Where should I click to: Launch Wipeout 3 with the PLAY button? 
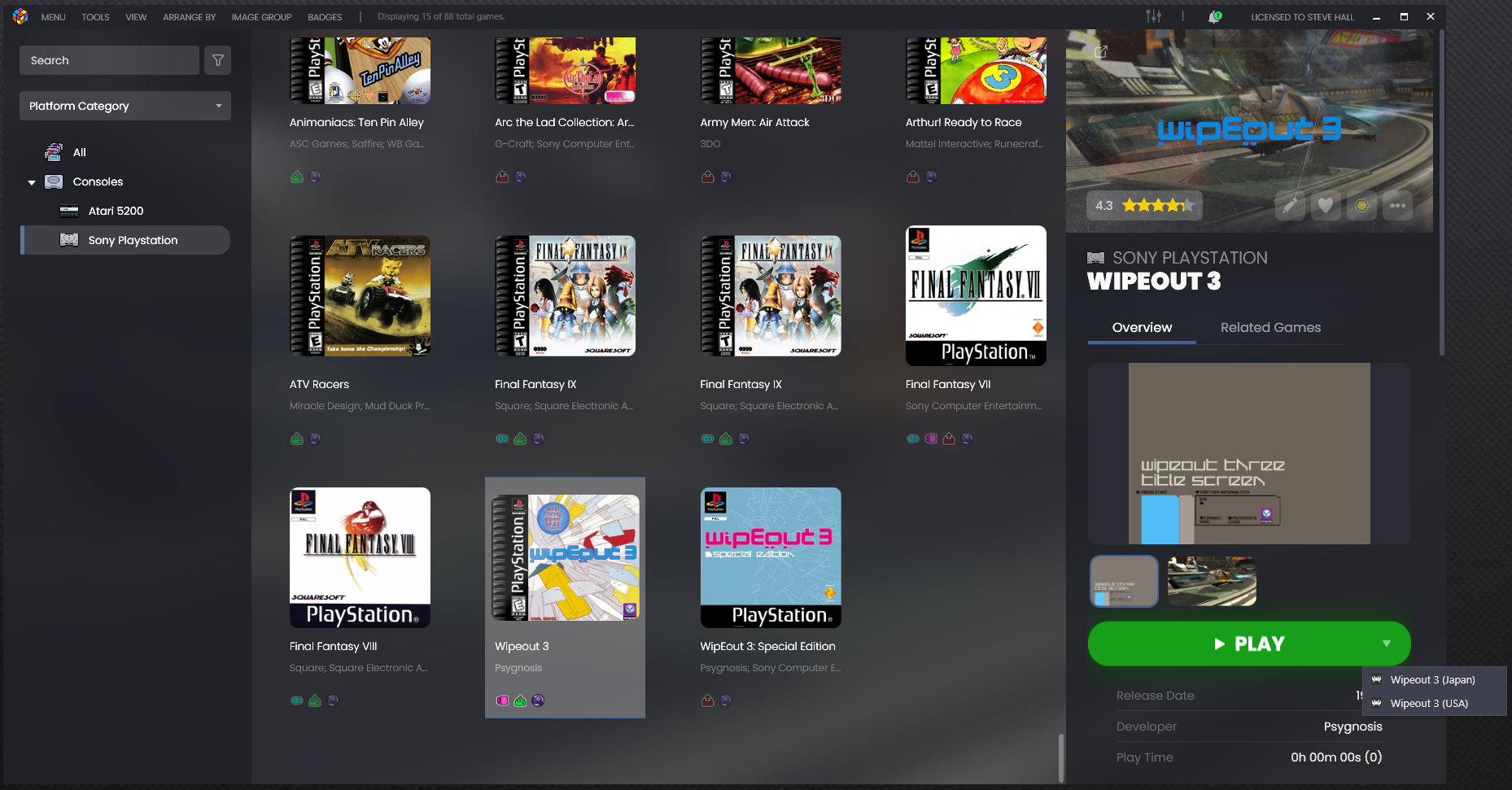pos(1249,644)
